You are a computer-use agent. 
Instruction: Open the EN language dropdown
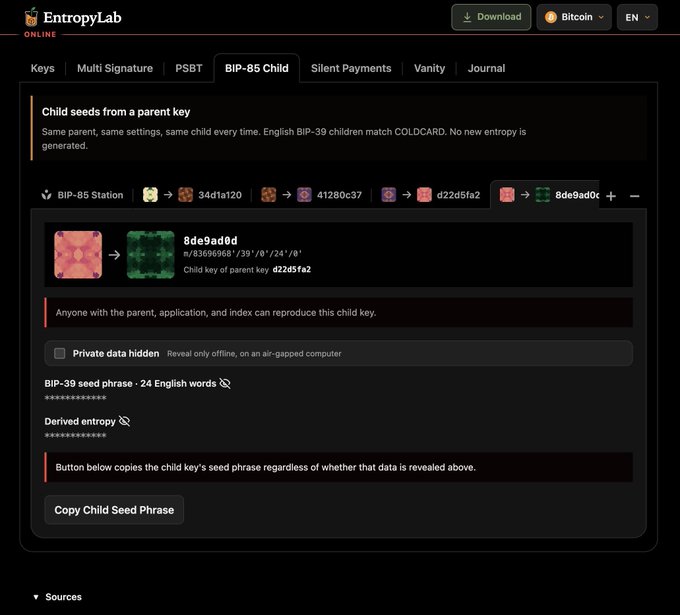tap(637, 17)
